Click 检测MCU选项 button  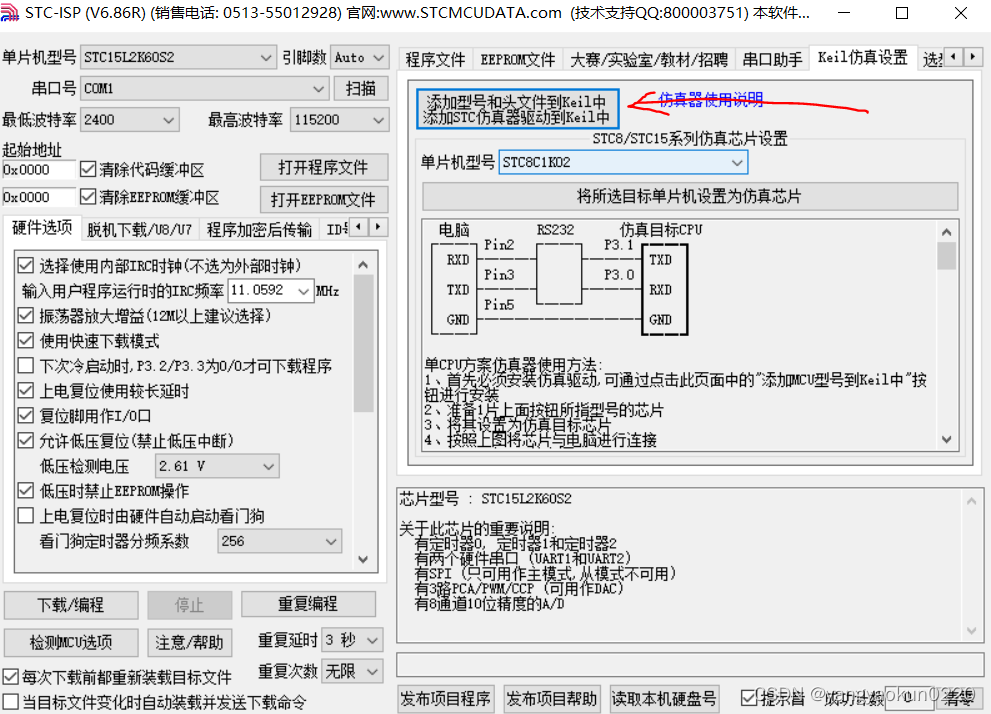(71, 643)
